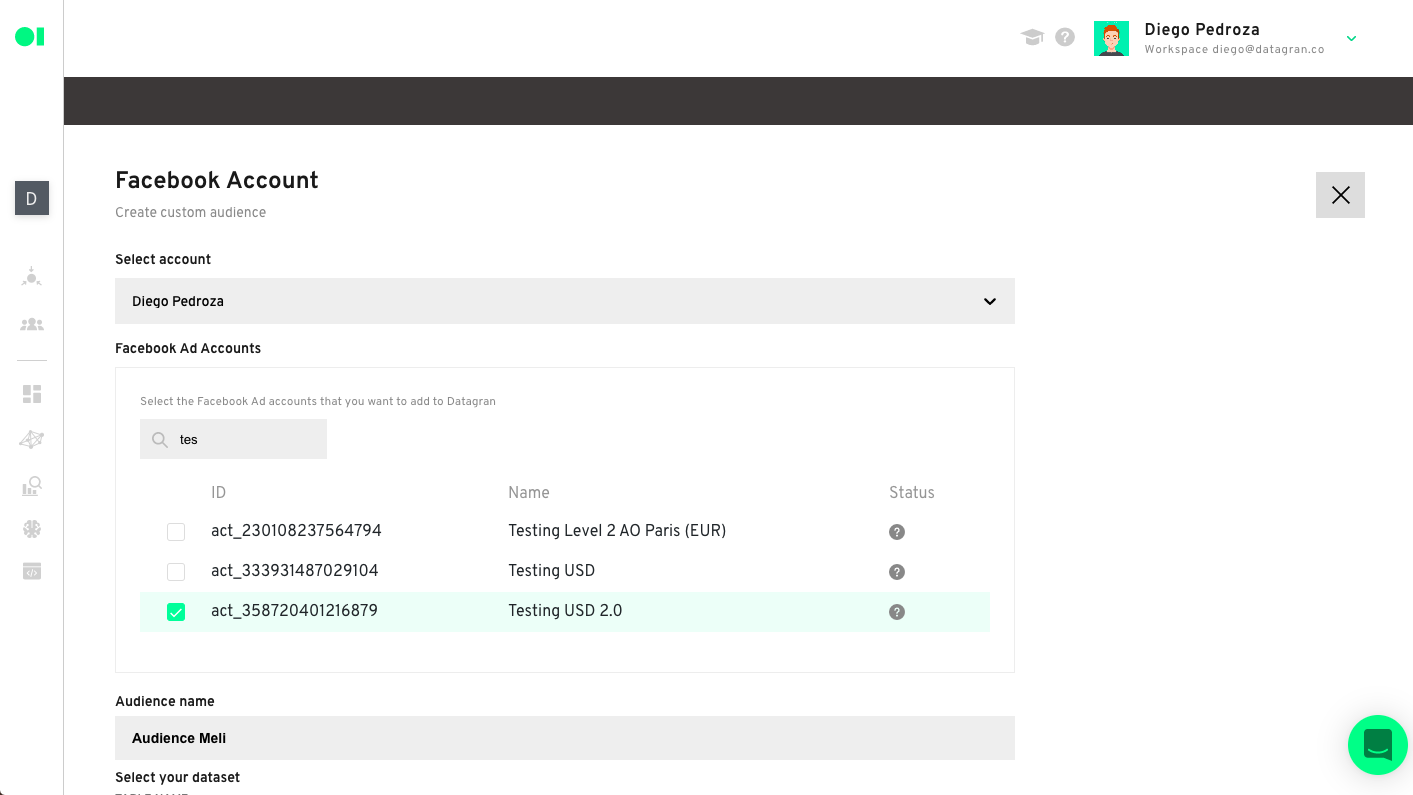Click Diego Pedroza's profile avatar picture
Viewport: 1413px width, 795px height.
[x=1111, y=38]
